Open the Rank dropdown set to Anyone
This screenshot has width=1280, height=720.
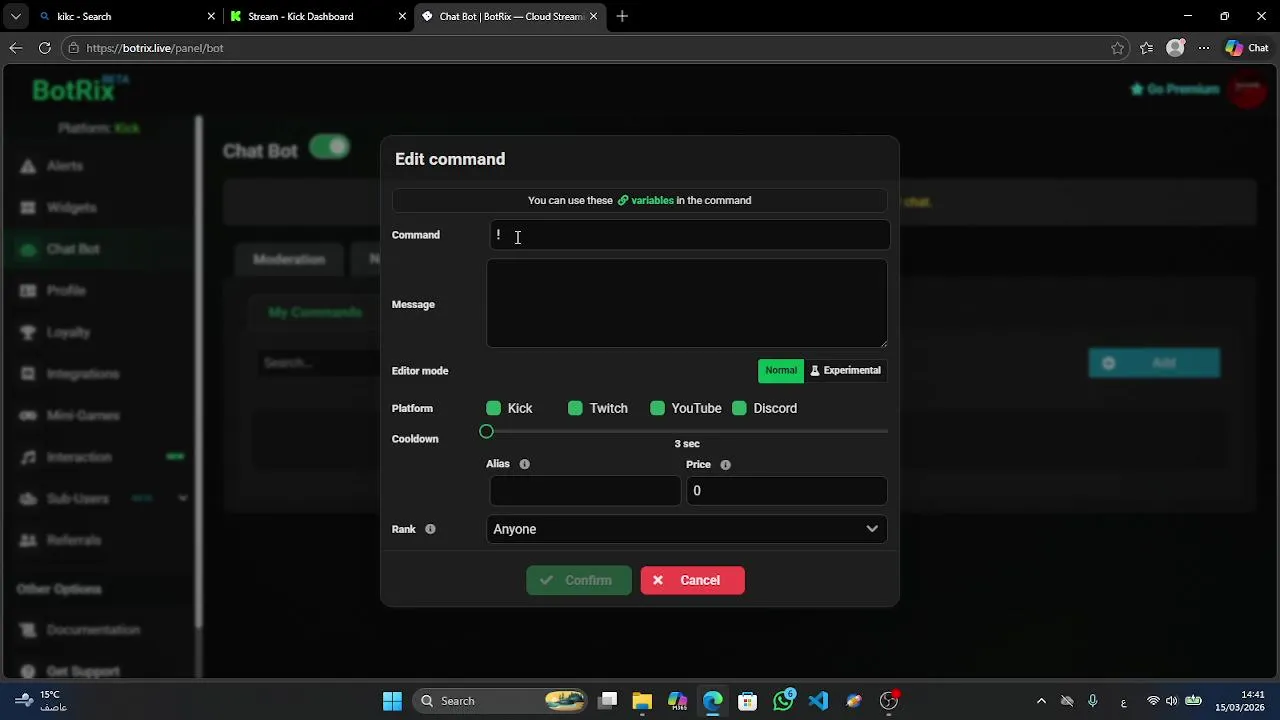point(687,529)
